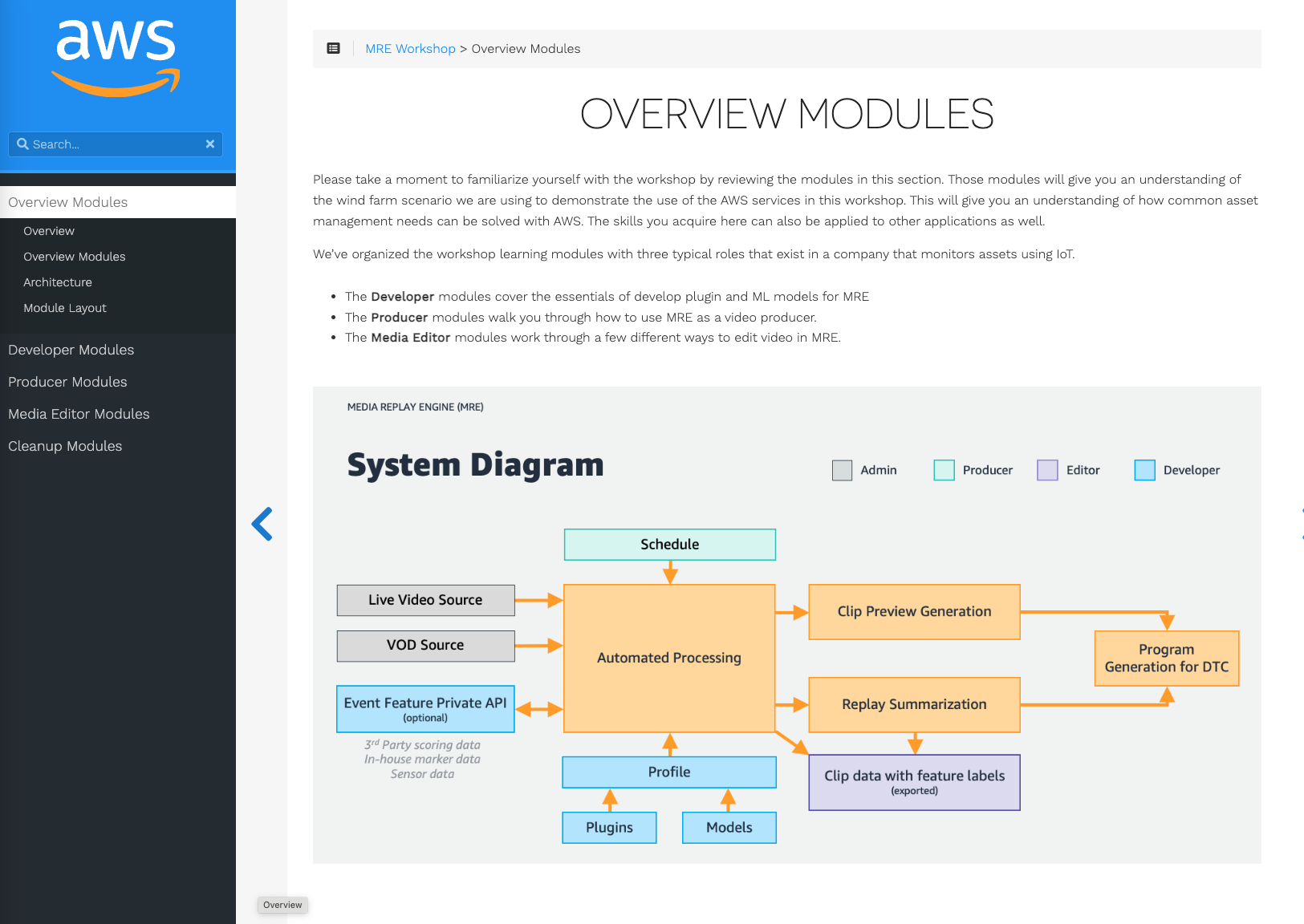Expand Media Editor Modules in sidebar

(79, 414)
